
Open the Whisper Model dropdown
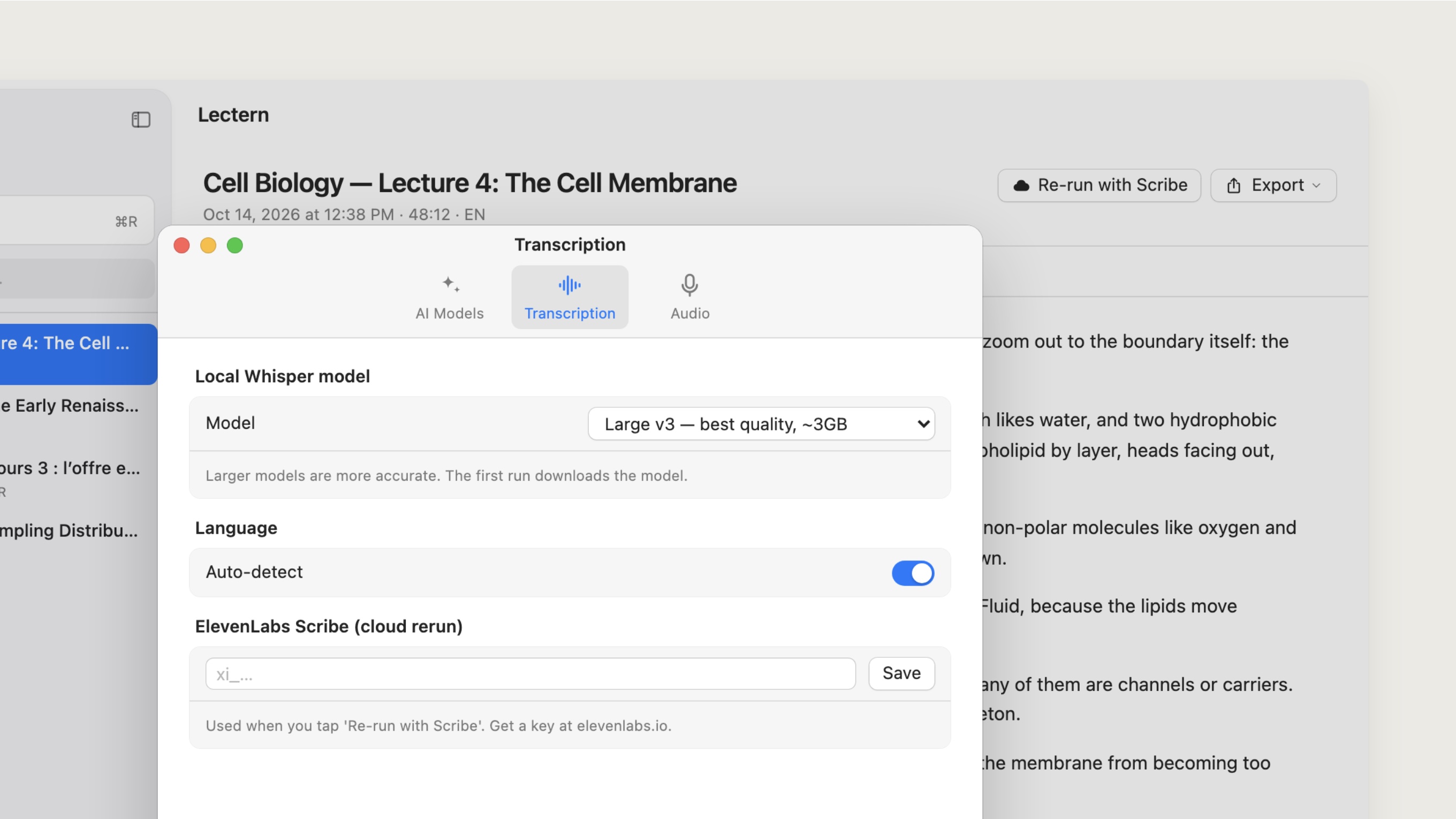click(x=761, y=423)
